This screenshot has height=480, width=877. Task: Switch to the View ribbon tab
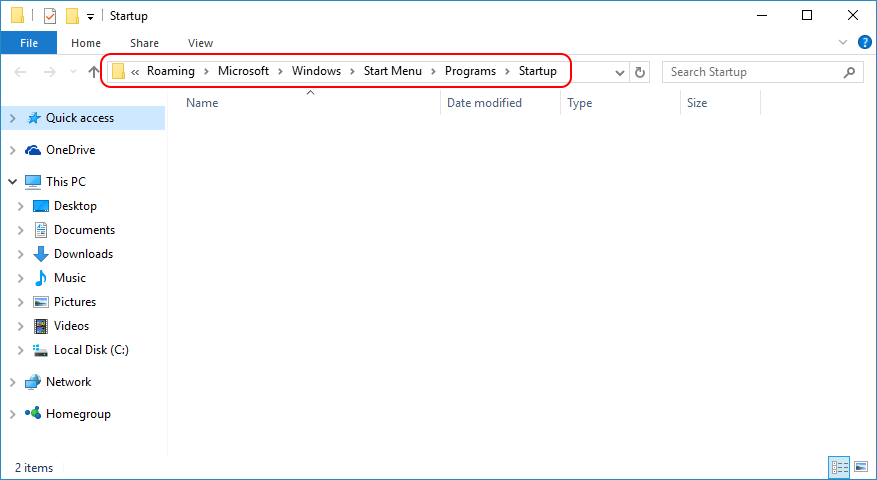point(200,43)
